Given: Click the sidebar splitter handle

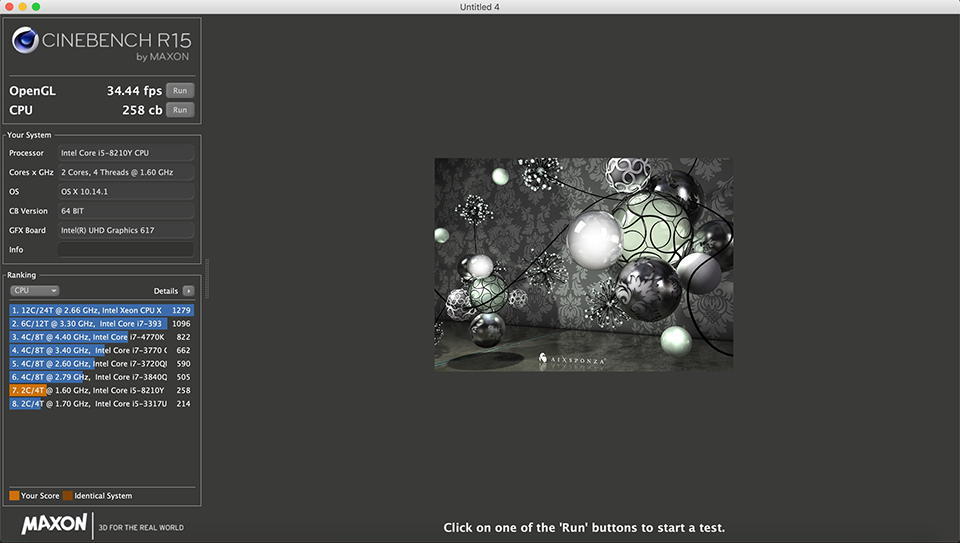Looking at the screenshot, I should pyautogui.click(x=207, y=279).
